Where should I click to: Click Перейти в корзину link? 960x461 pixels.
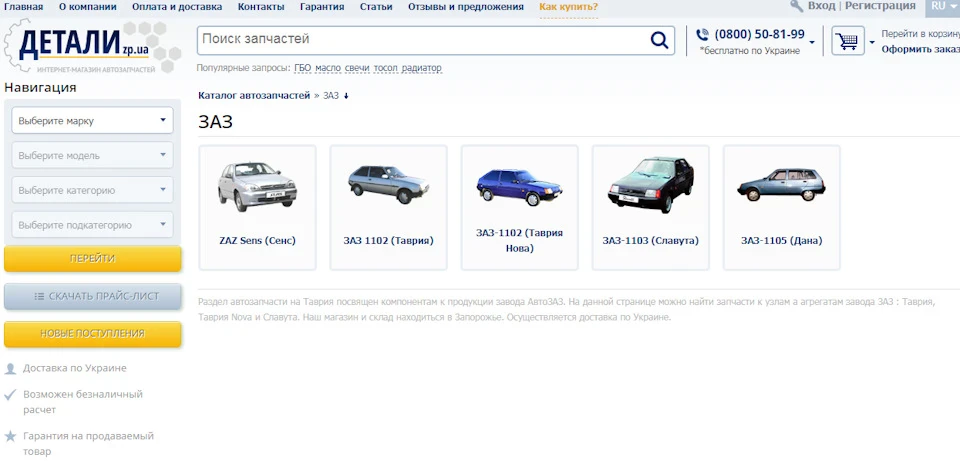921,34
